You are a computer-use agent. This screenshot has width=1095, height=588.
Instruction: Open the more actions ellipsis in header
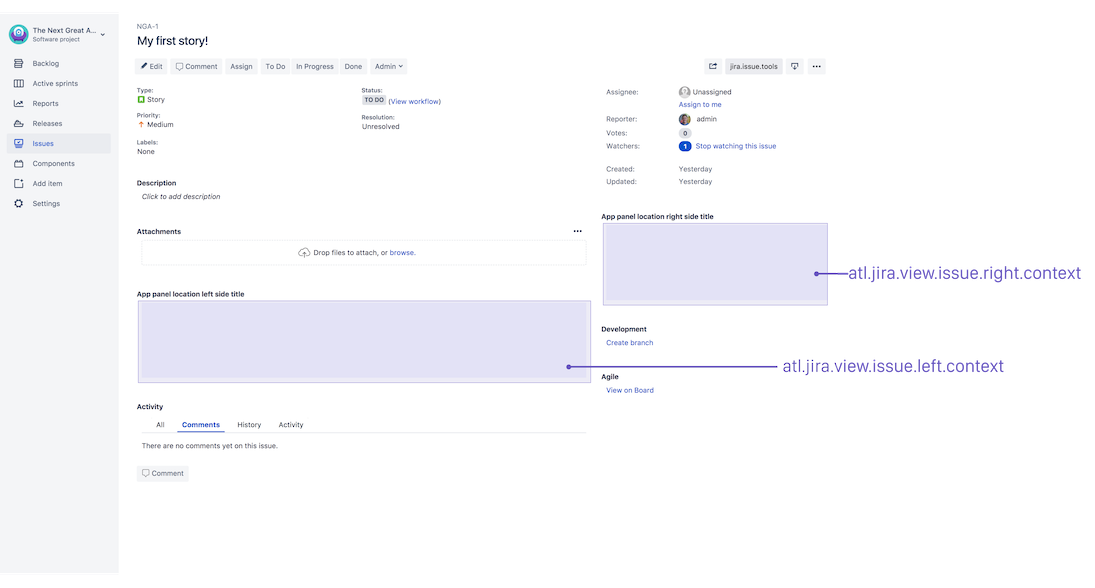click(x=817, y=66)
